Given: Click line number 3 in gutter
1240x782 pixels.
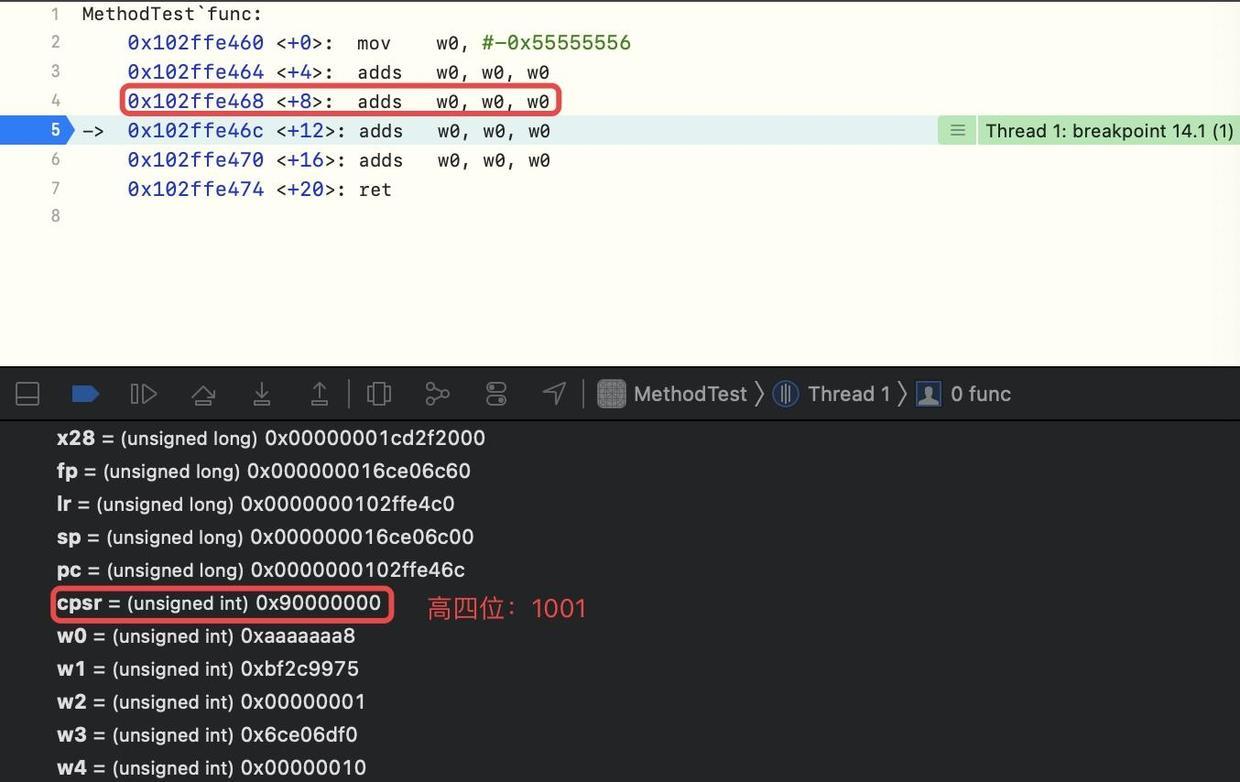Looking at the screenshot, I should click(55, 71).
